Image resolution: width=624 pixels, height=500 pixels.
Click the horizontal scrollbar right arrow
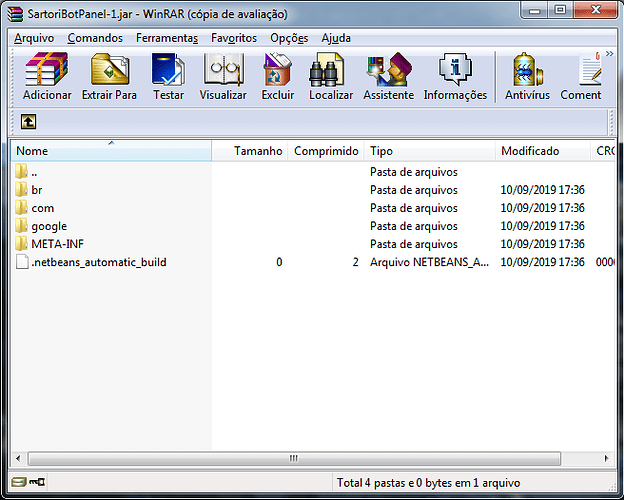[606, 458]
